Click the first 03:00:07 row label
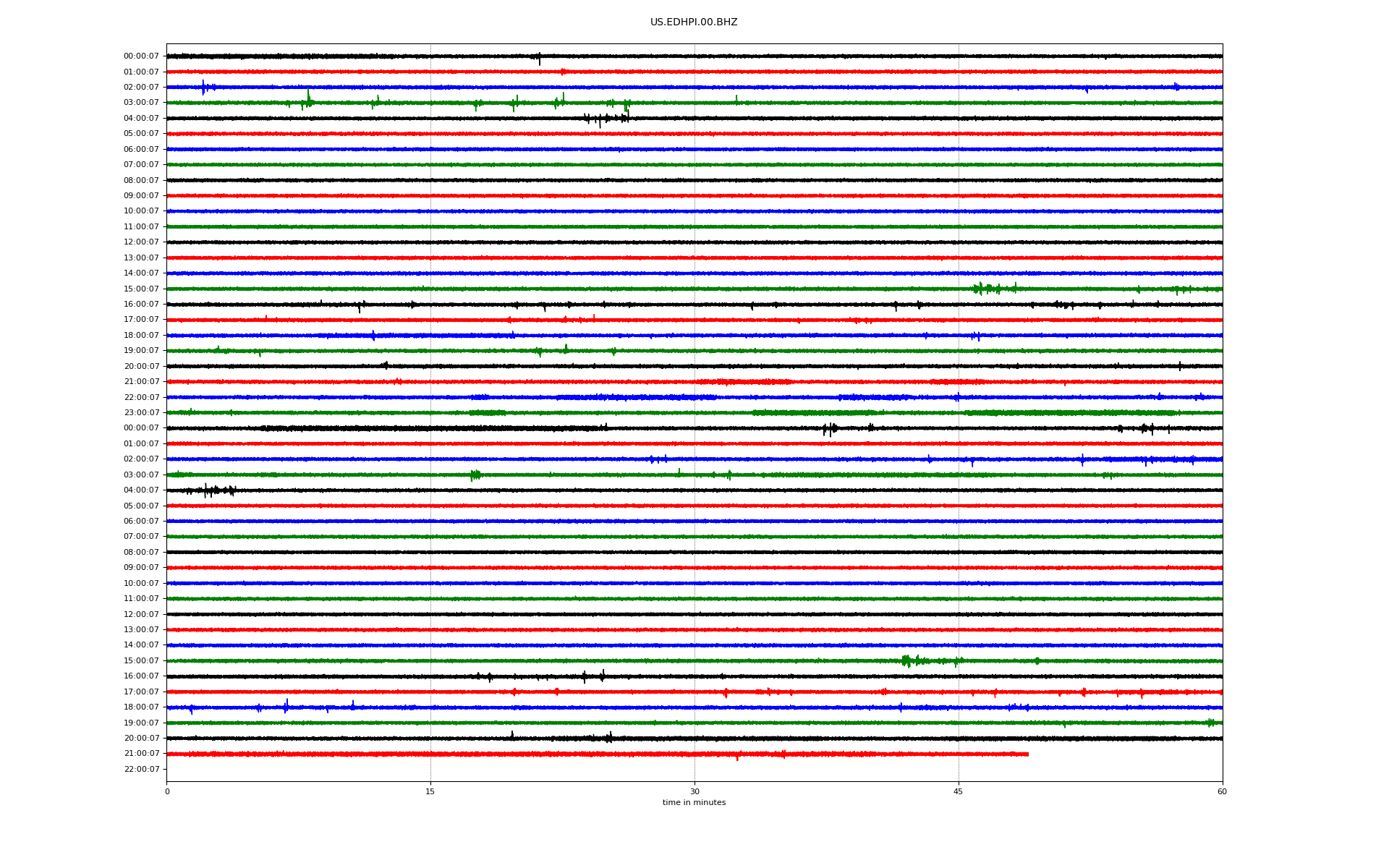This screenshot has width=1389, height=868. pos(141,103)
